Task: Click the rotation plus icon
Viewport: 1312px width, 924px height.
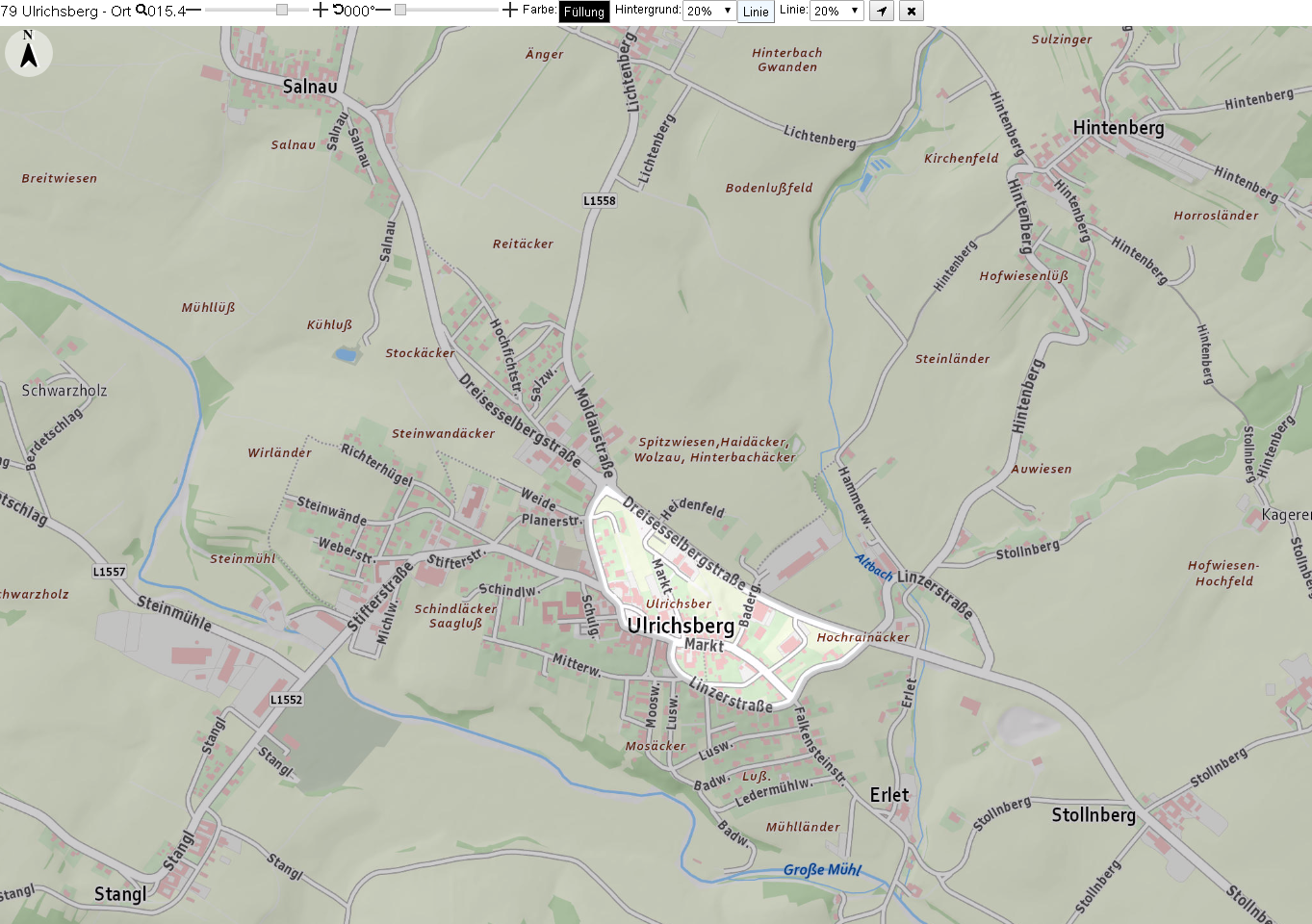Action: coord(510,11)
